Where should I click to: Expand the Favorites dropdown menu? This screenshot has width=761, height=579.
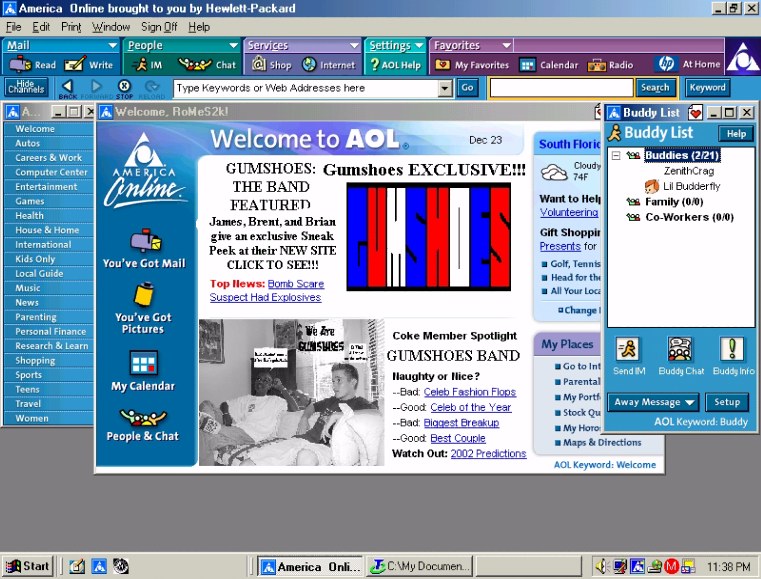tap(506, 46)
